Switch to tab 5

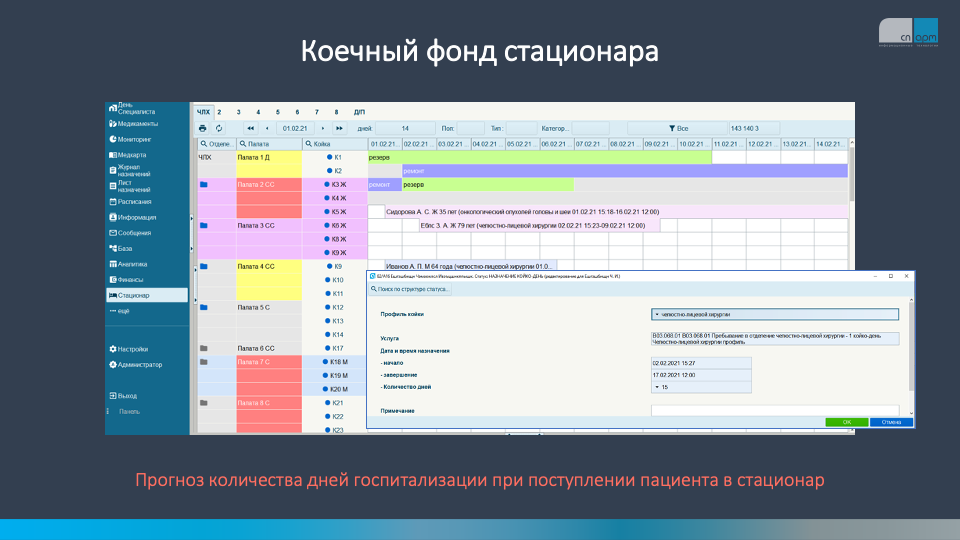point(278,112)
